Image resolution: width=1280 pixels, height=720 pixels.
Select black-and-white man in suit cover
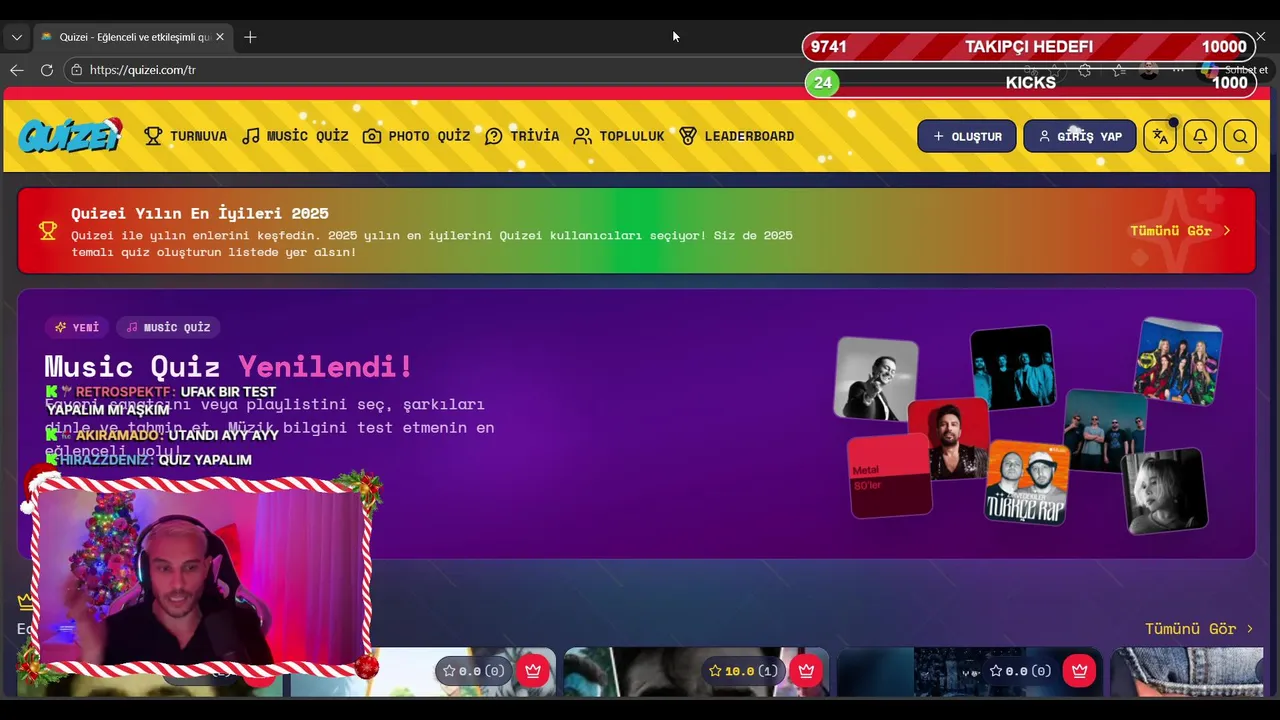click(877, 379)
